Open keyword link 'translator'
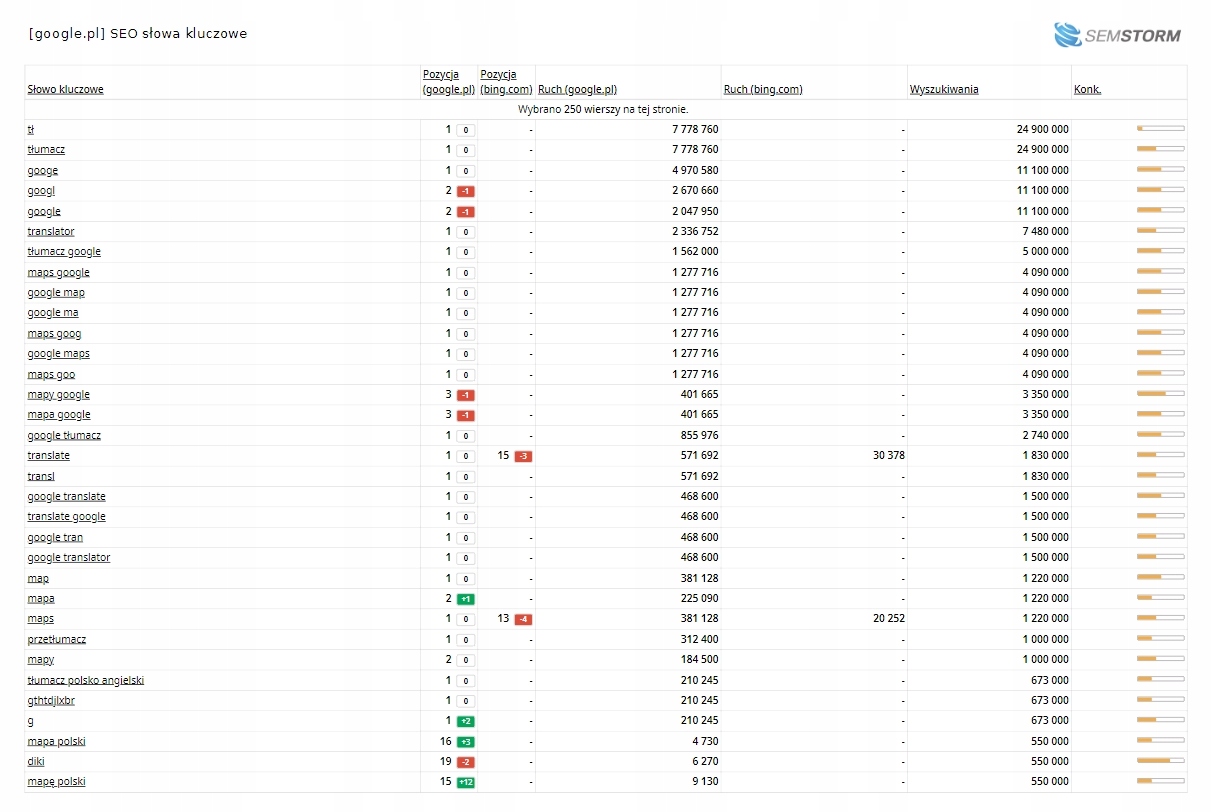The width and height of the screenshot is (1212, 812). pos(51,231)
